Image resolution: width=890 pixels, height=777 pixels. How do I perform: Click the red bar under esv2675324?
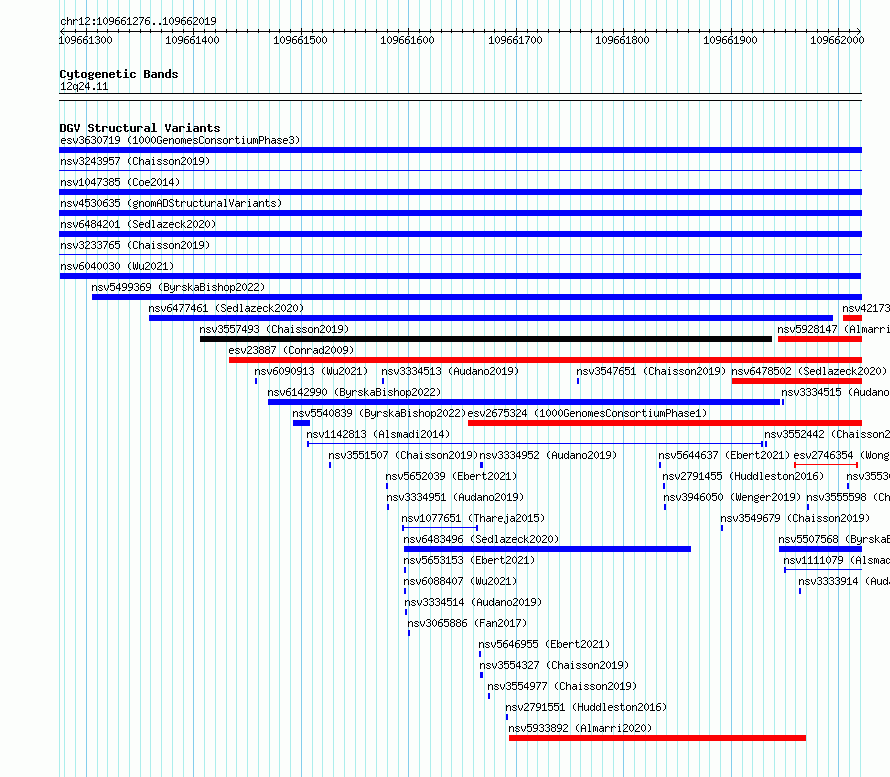[665, 423]
